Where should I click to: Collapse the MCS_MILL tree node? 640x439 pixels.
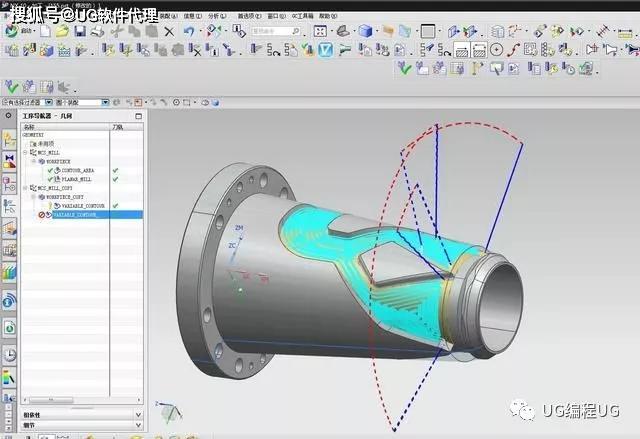point(25,153)
